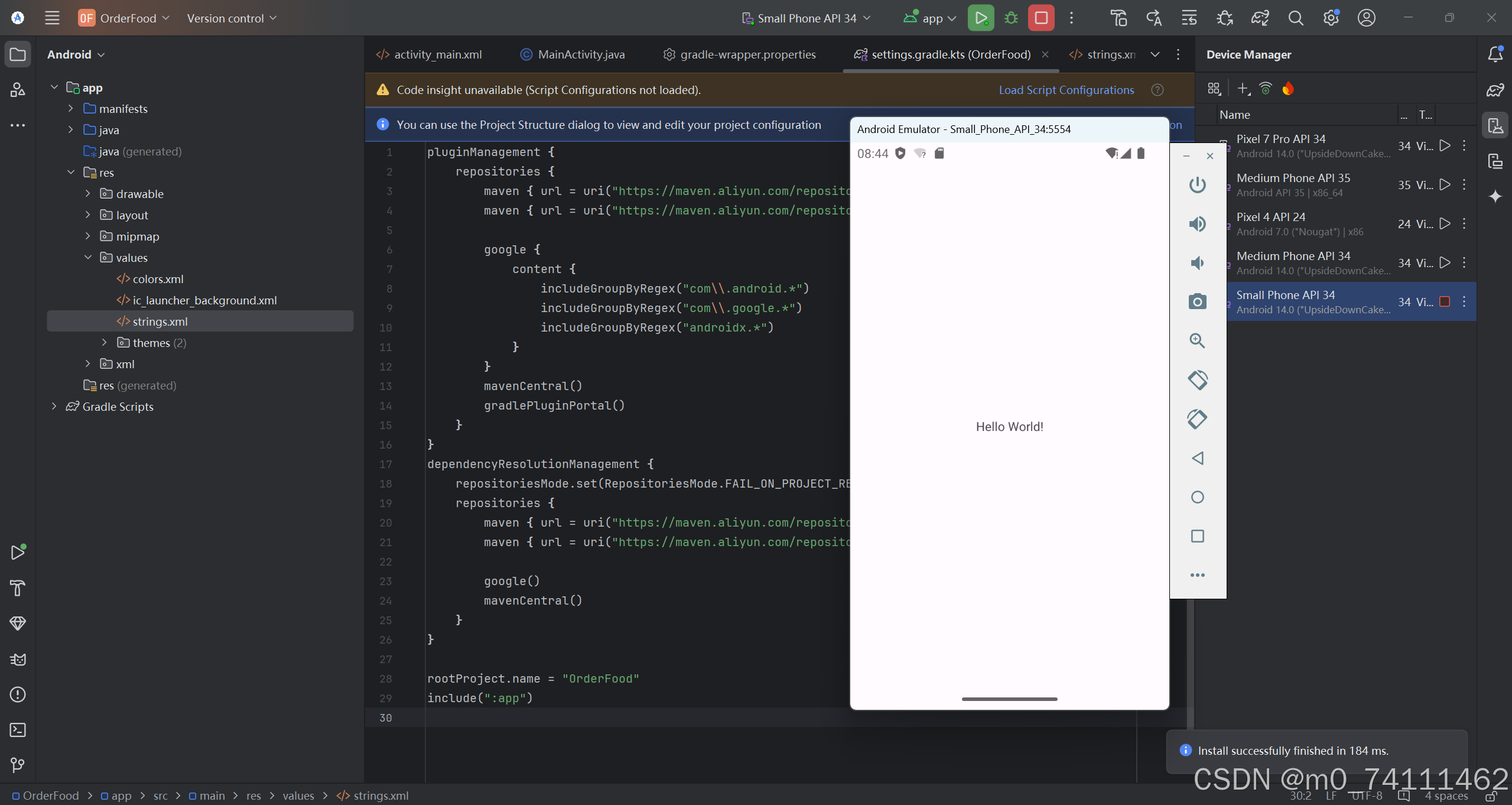The width and height of the screenshot is (1512, 805).
Task: Expand the Gradle Scripts tree node
Action: point(54,406)
